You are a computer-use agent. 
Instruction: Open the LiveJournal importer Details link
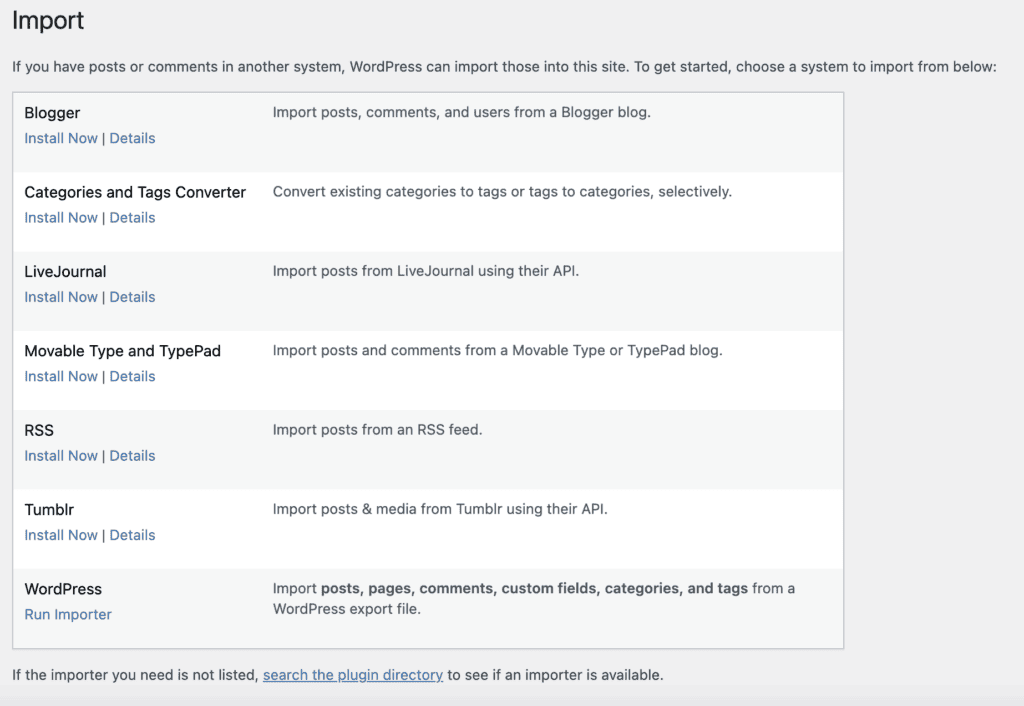click(x=132, y=297)
